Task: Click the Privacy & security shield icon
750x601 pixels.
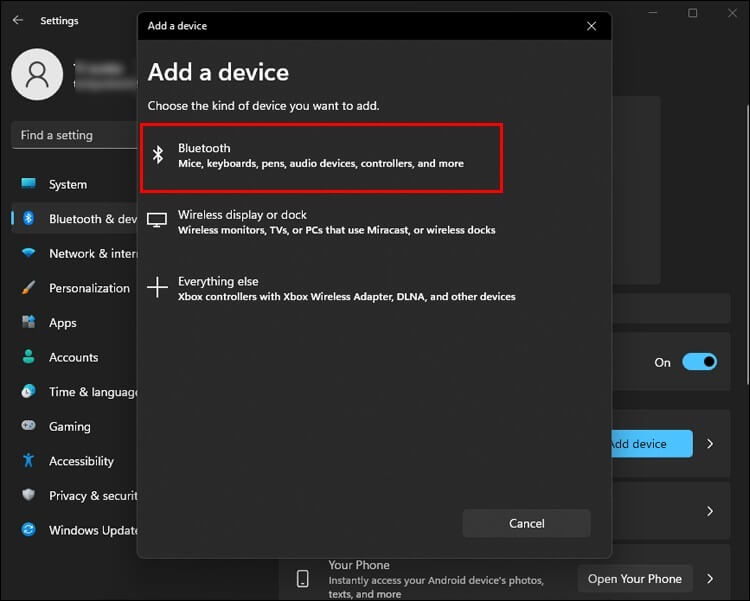Action: tap(28, 495)
